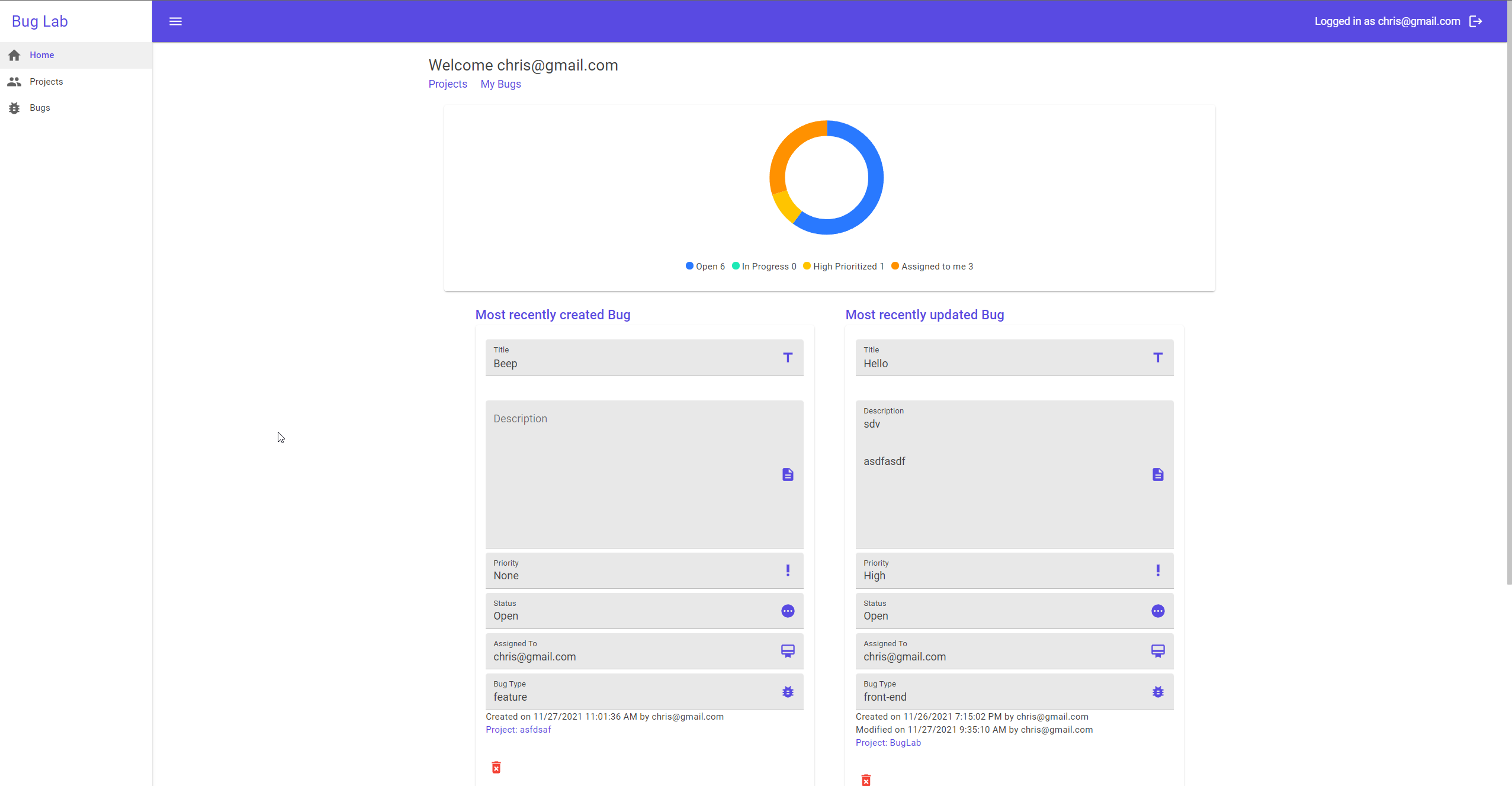The height and width of the screenshot is (786, 1512).
Task: Open Projects in the sidebar menu
Action: pos(46,82)
